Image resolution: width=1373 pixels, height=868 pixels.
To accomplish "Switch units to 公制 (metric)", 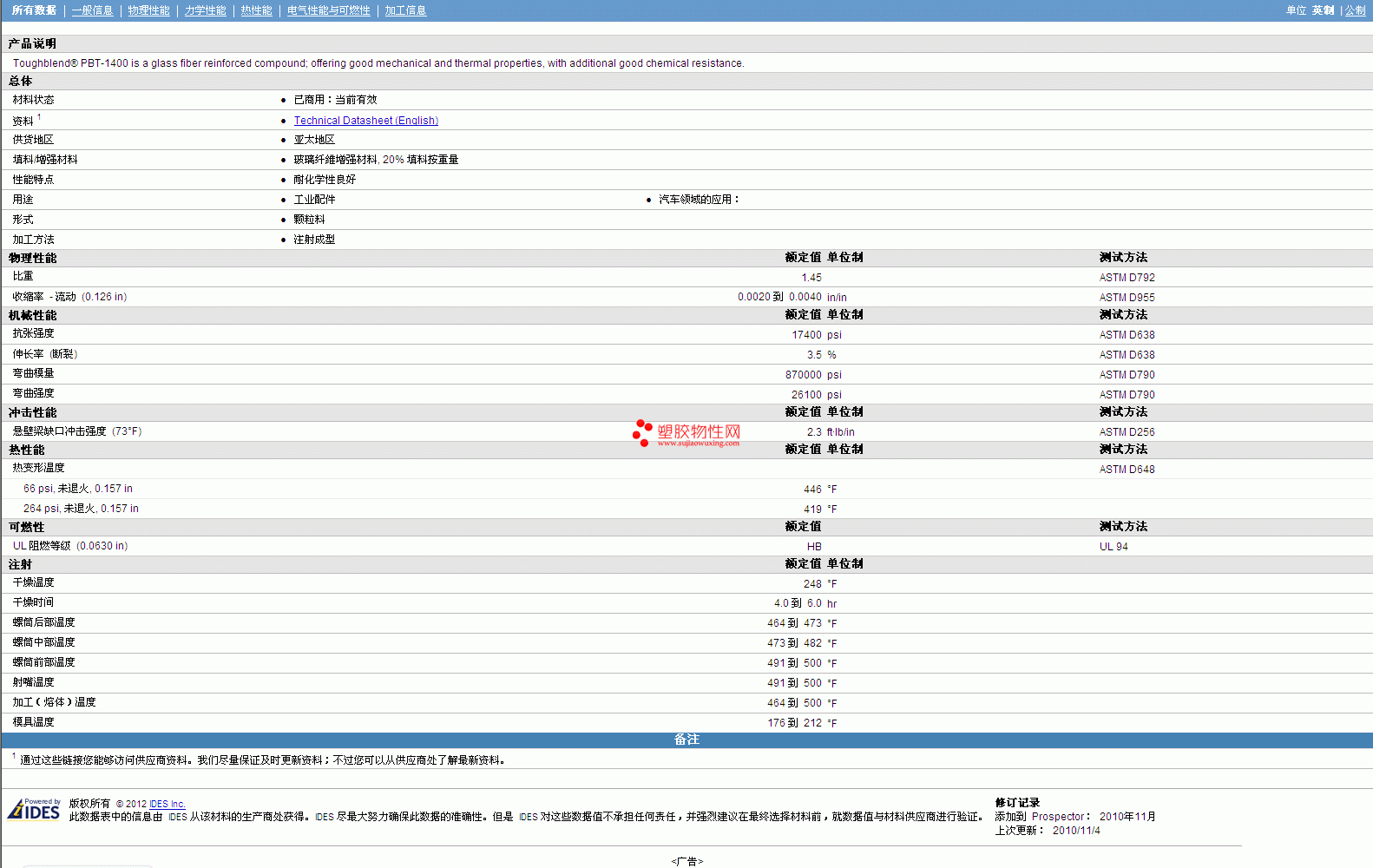I will 1355,10.
